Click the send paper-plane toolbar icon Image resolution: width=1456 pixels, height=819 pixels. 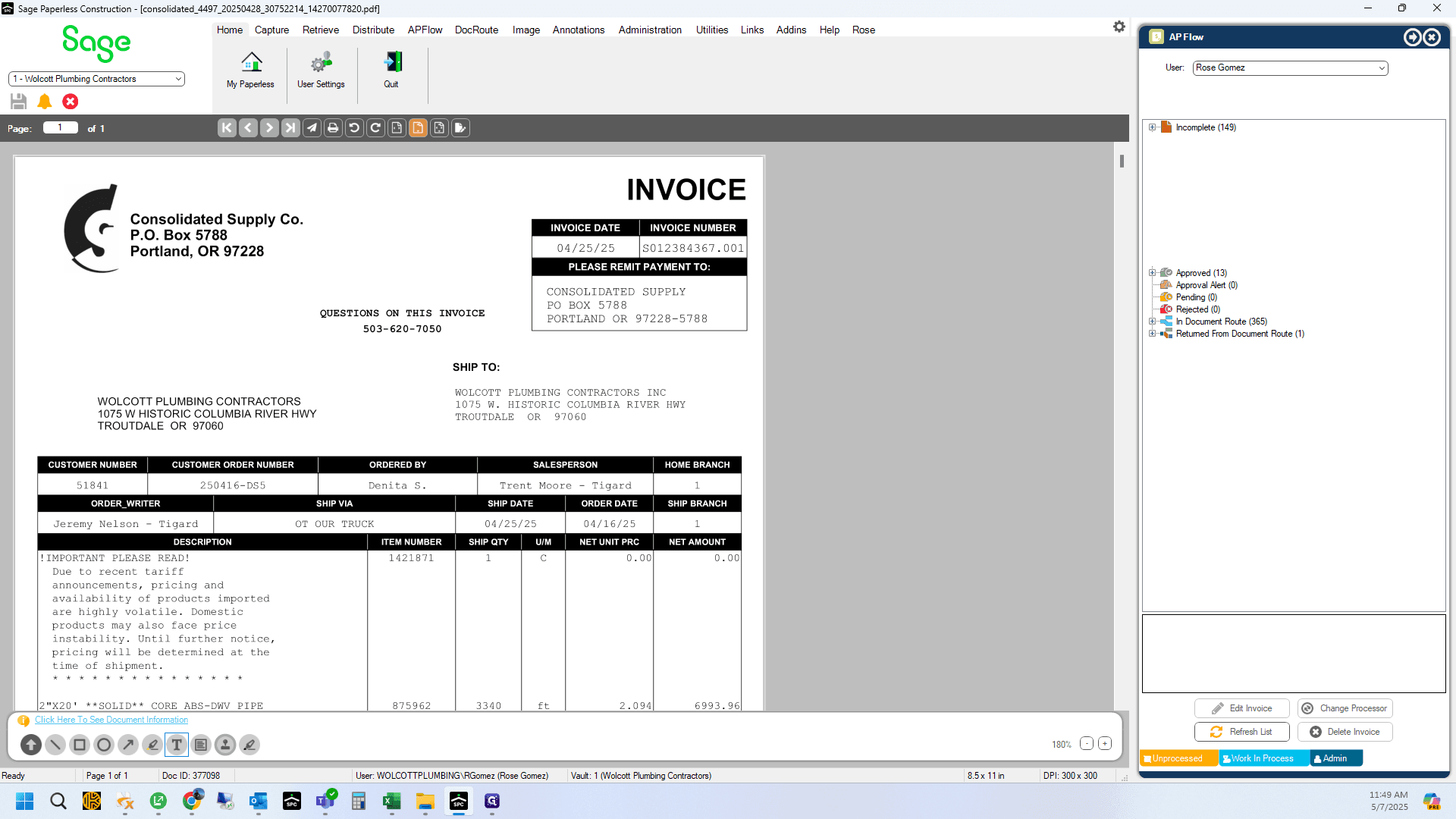pos(312,128)
